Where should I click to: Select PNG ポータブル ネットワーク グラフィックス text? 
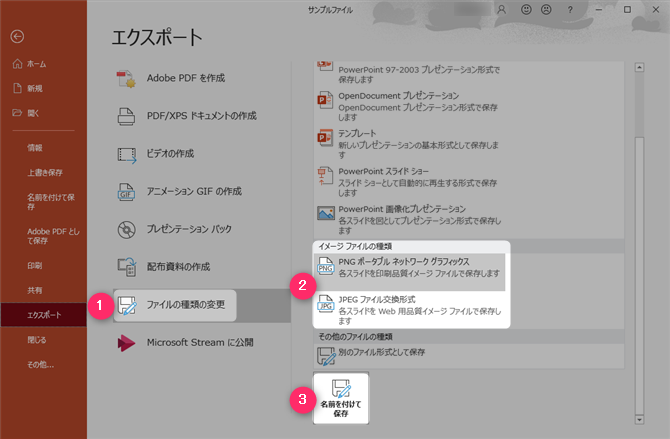(404, 262)
